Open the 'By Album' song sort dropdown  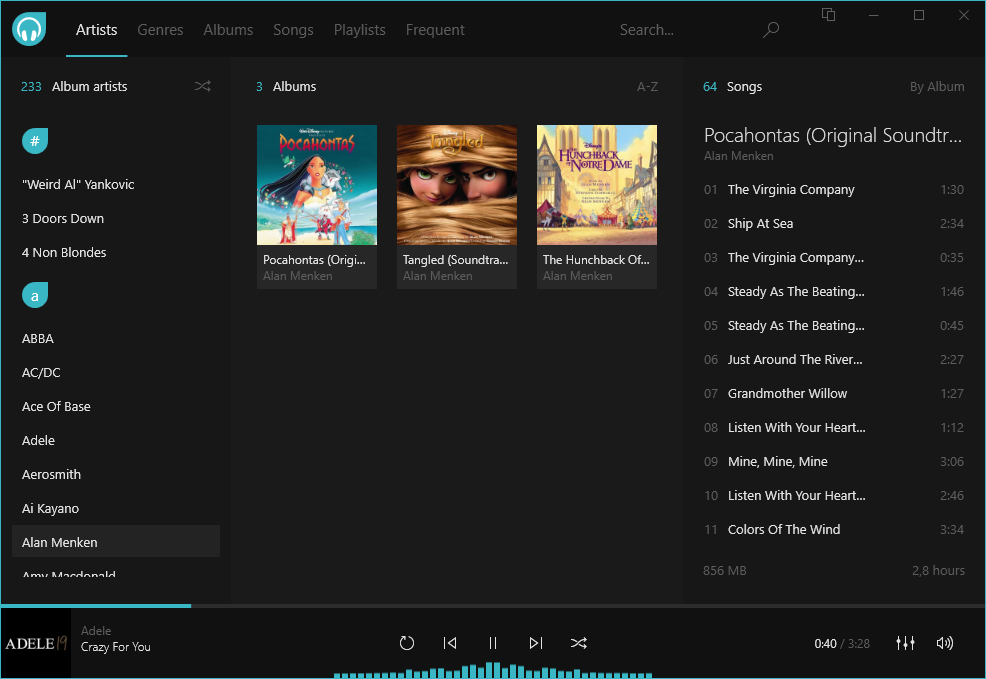(937, 86)
